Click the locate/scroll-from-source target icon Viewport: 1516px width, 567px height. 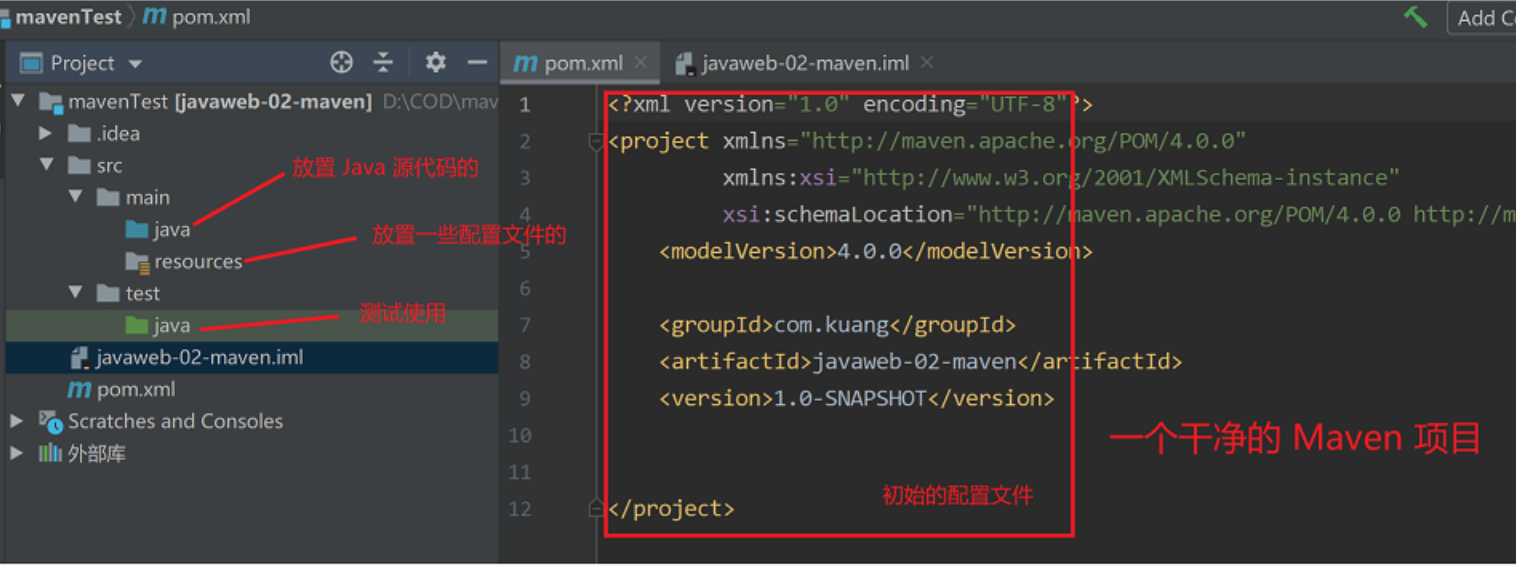tap(341, 62)
